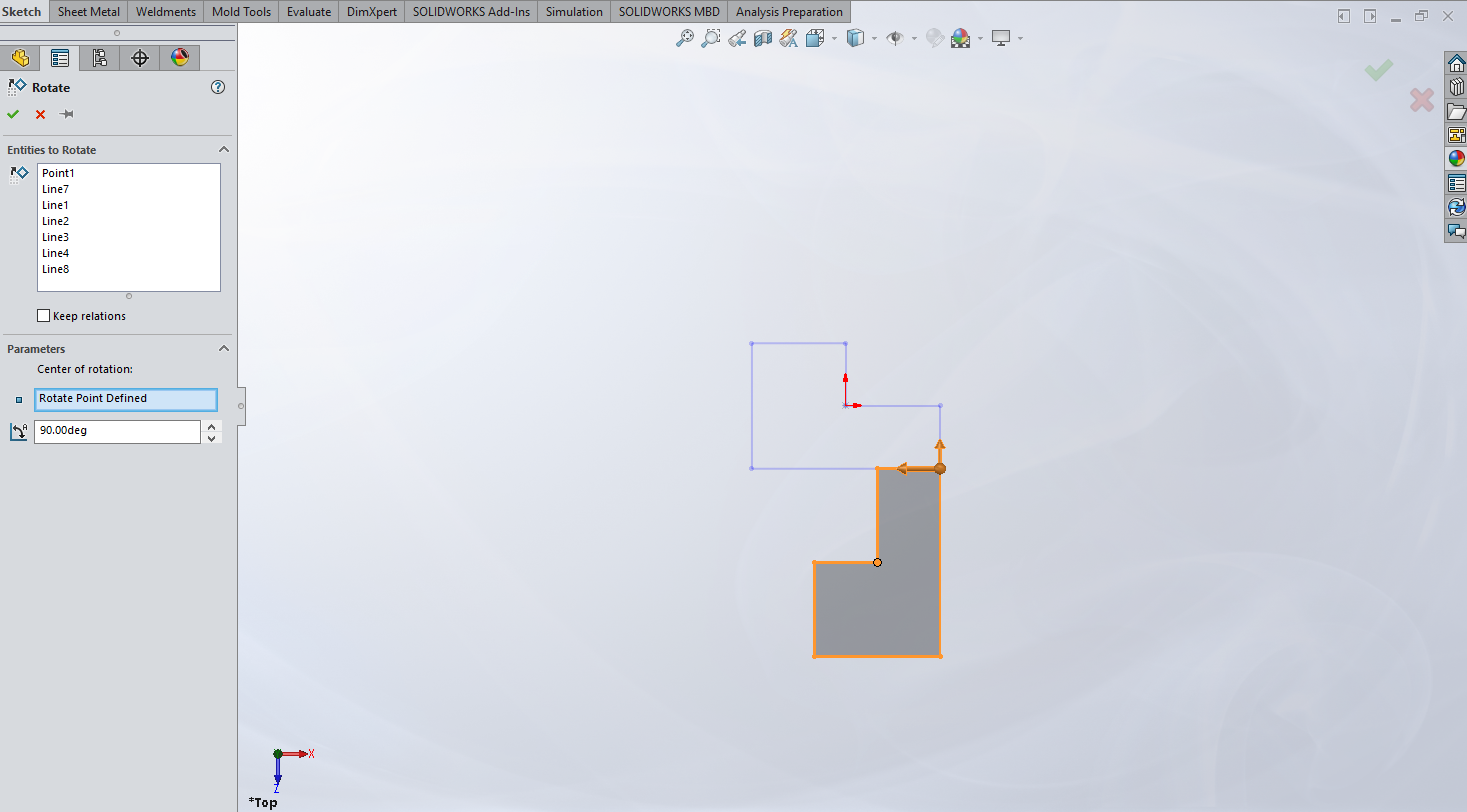Collapse the Parameters section
1467x812 pixels.
click(224, 349)
